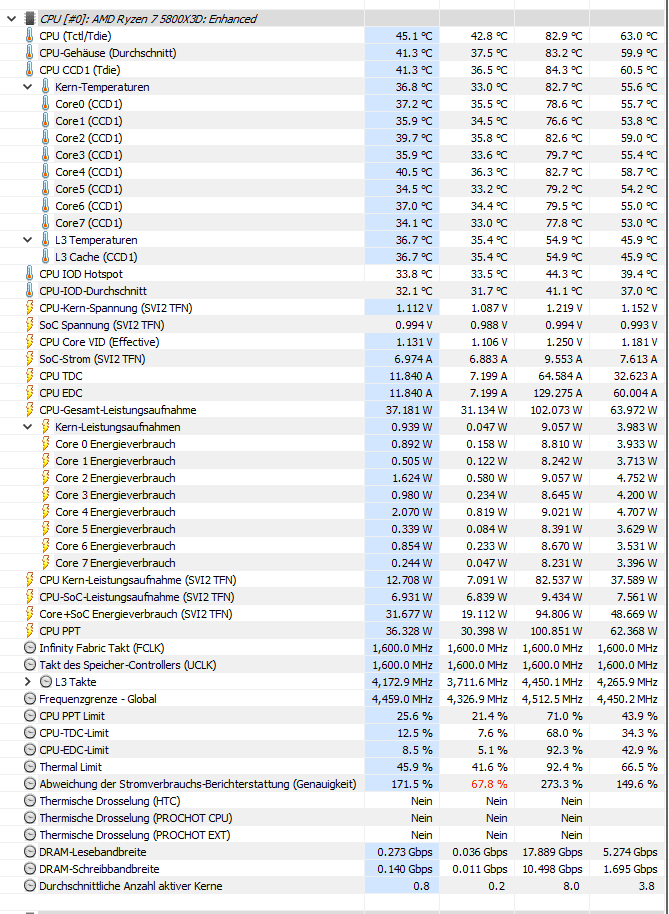669x914 pixels.
Task: Select Core 3 Energieverbrauch row
Action: (334, 495)
